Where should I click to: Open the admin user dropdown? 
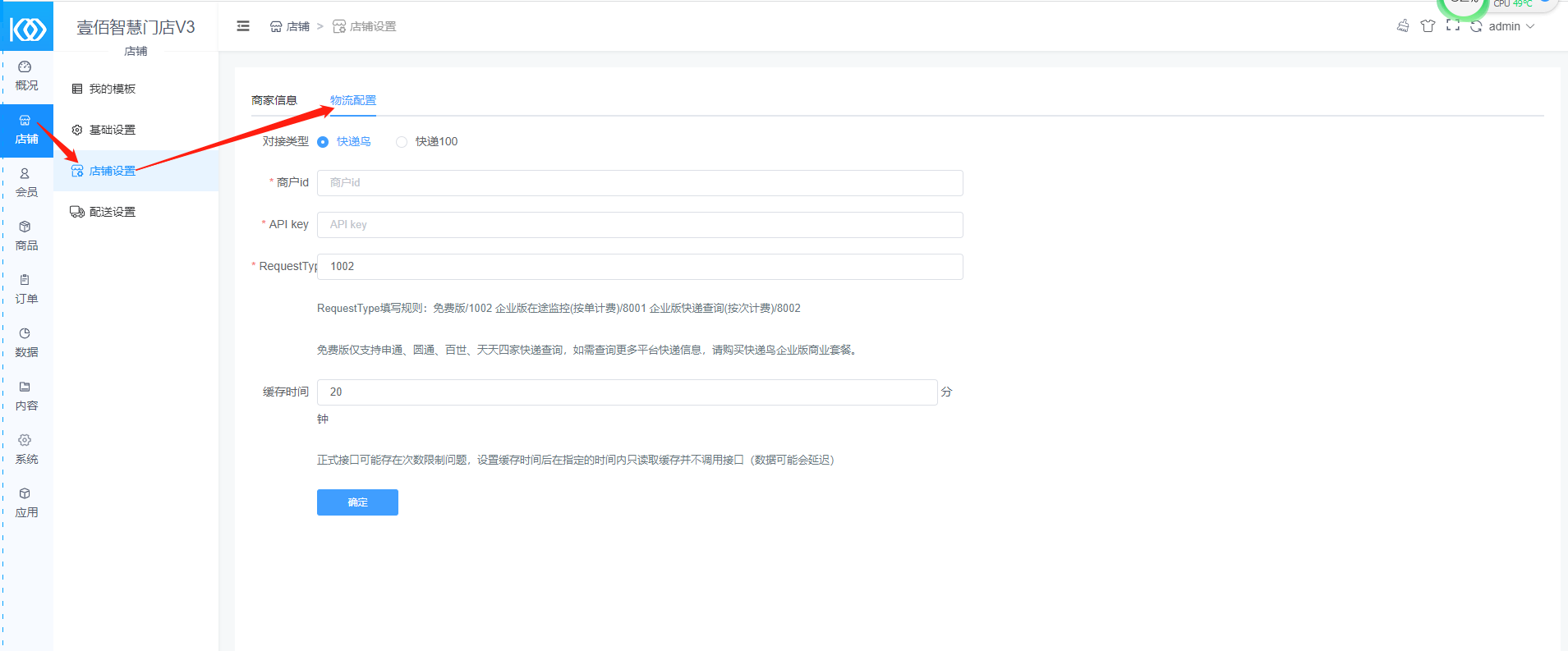point(1511,26)
